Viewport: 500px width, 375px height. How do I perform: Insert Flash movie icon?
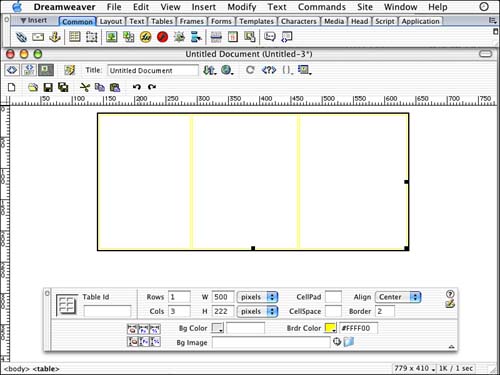point(162,37)
